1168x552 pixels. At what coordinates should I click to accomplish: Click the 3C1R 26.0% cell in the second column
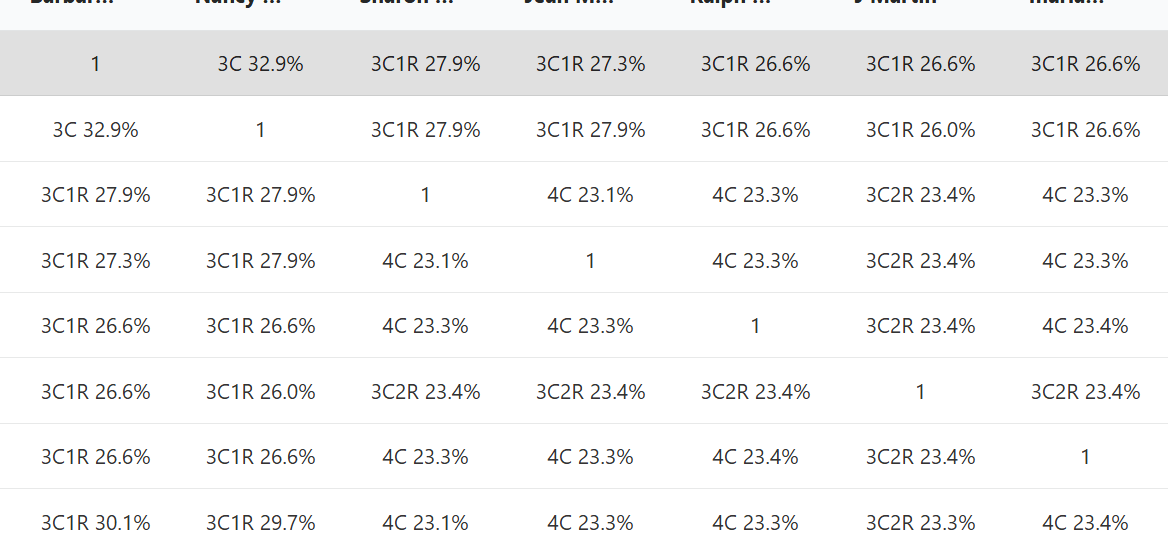pos(260,391)
